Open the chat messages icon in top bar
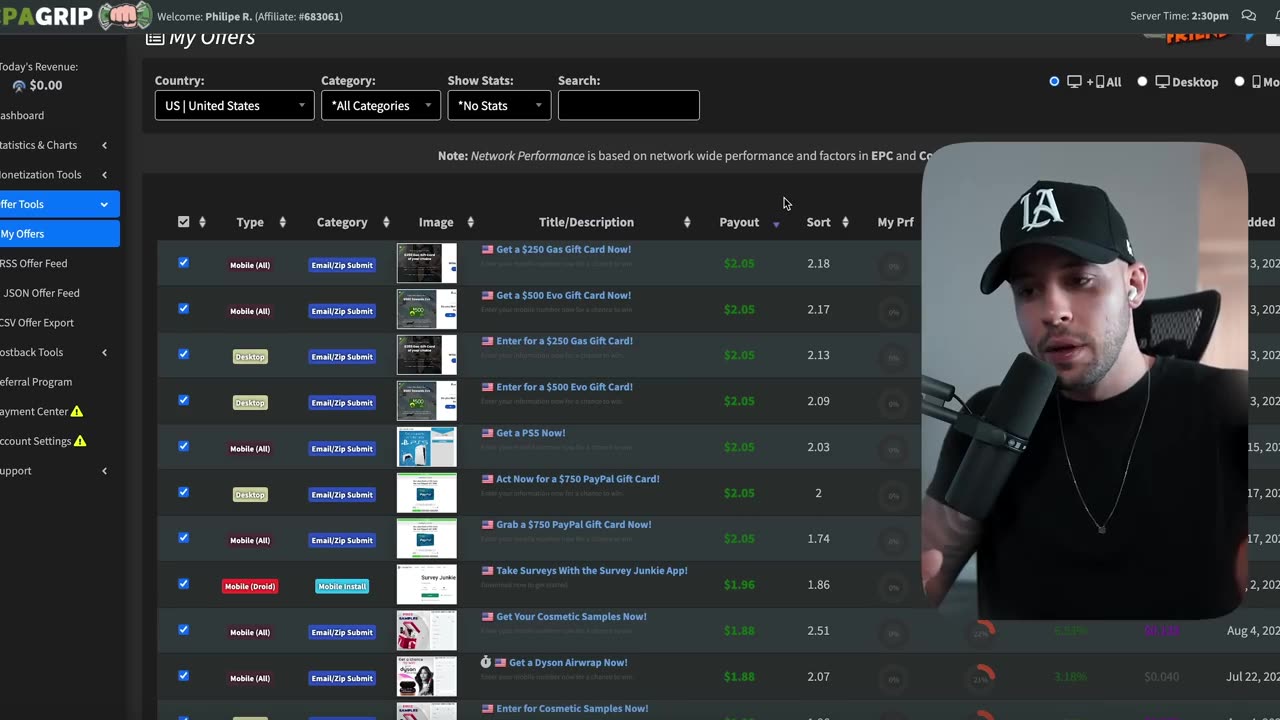Viewport: 1280px width, 720px height. pyautogui.click(x=1248, y=16)
